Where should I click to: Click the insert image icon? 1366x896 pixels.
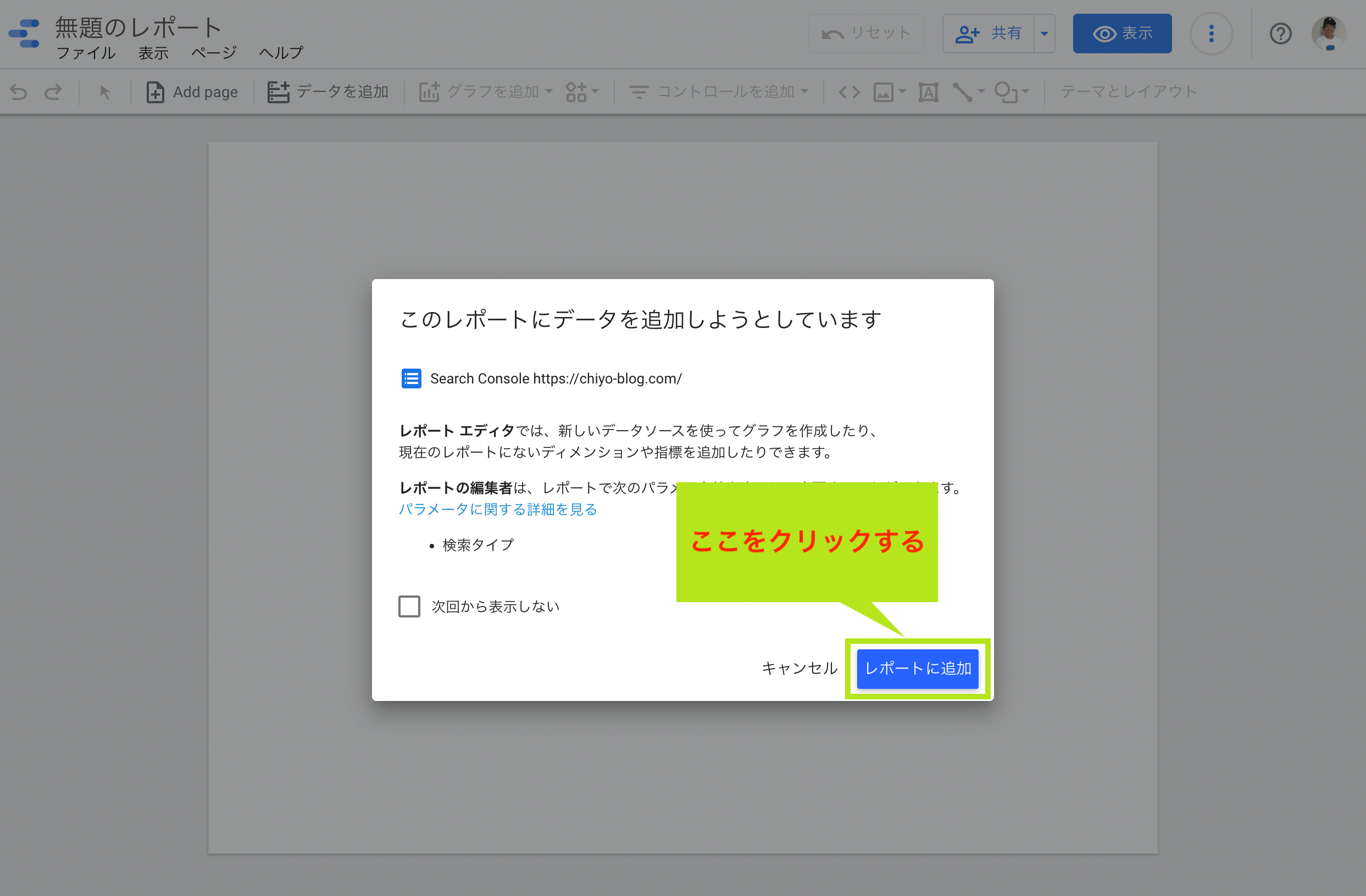(884, 92)
